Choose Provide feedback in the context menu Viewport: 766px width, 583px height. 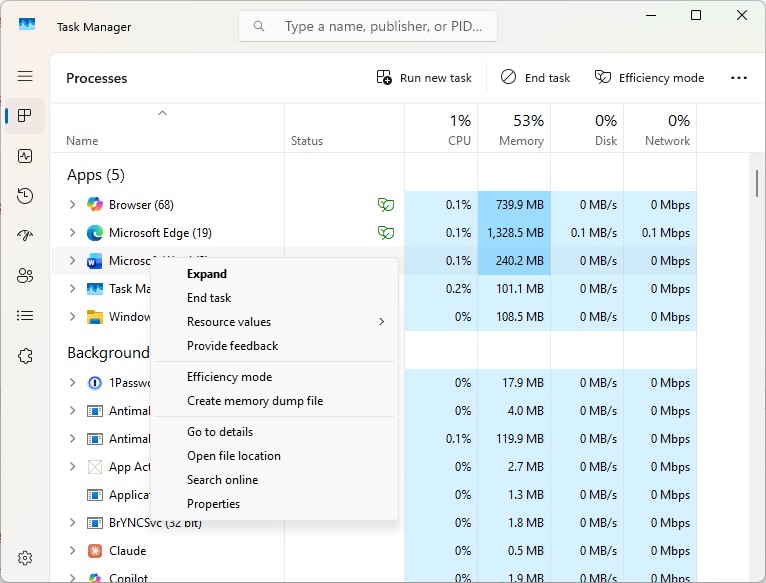(275, 345)
